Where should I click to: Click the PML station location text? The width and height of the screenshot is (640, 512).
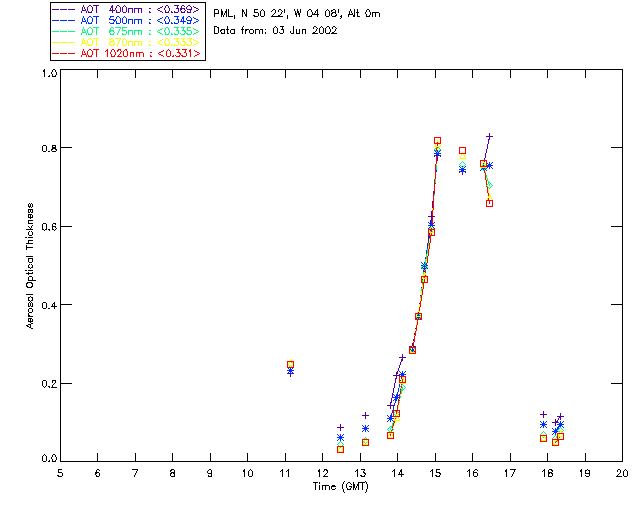(x=297, y=14)
